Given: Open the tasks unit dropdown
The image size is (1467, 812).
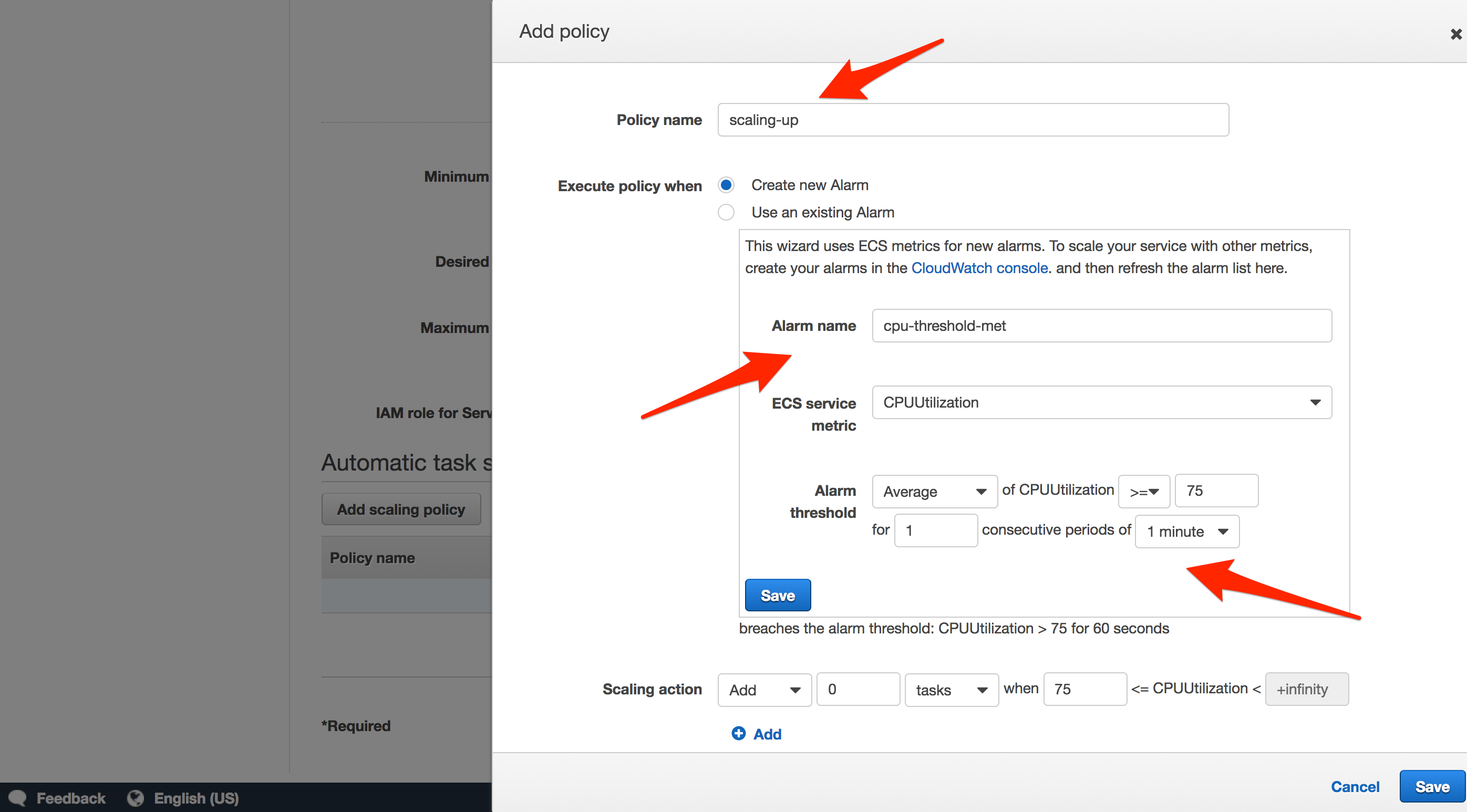Looking at the screenshot, I should tap(951, 690).
